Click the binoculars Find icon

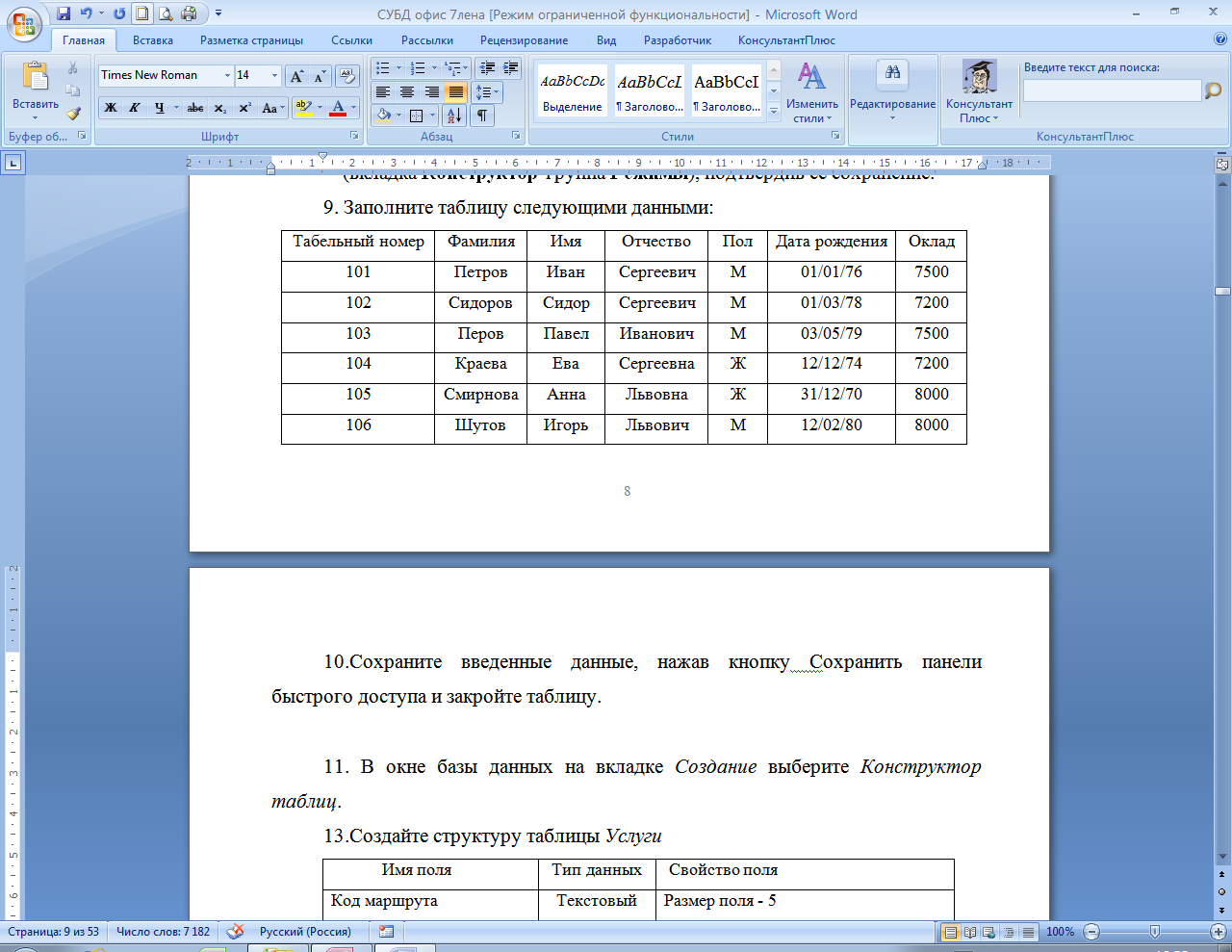pyautogui.click(x=892, y=74)
